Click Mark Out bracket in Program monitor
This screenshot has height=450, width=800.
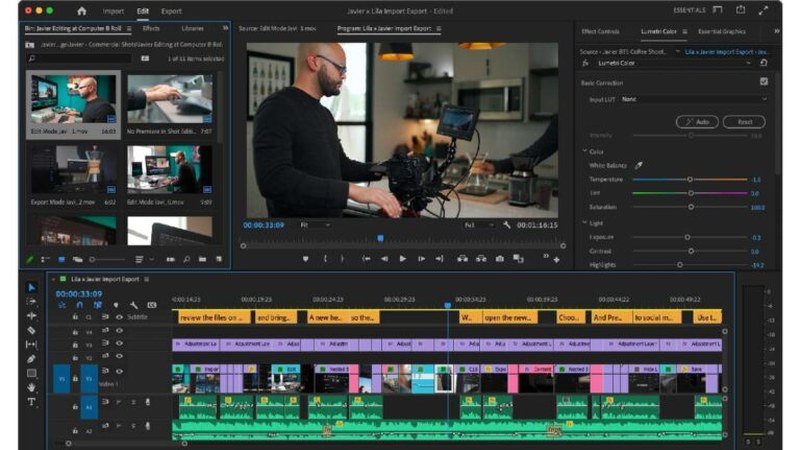342,259
